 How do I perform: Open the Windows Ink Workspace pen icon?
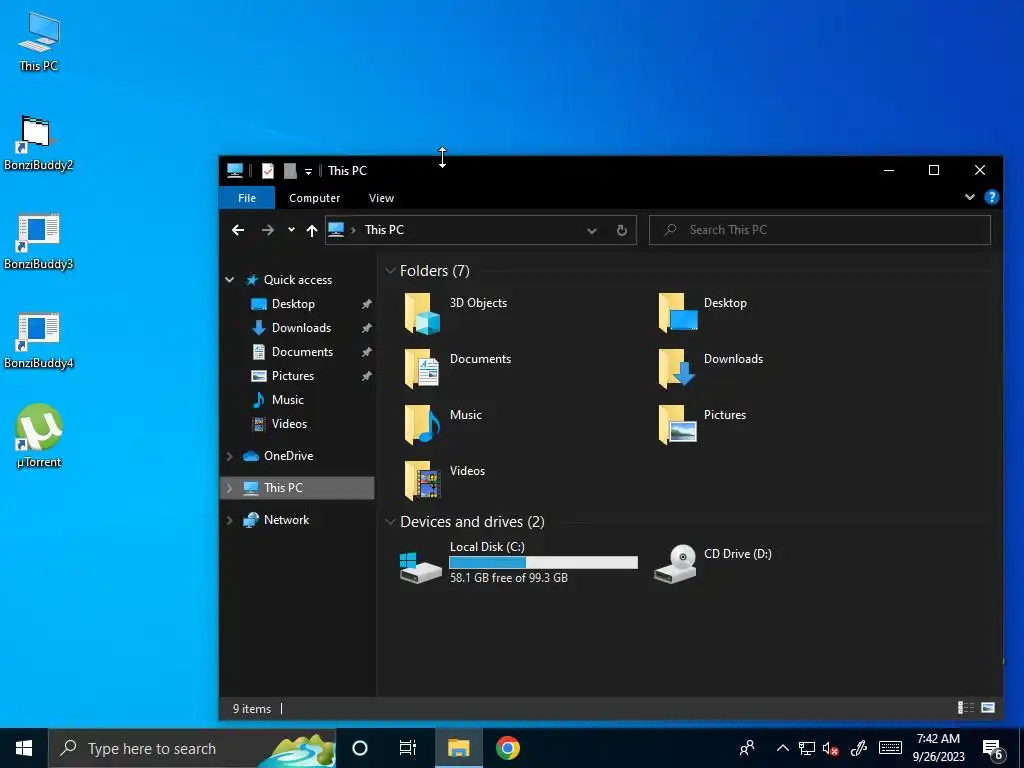[x=859, y=748]
